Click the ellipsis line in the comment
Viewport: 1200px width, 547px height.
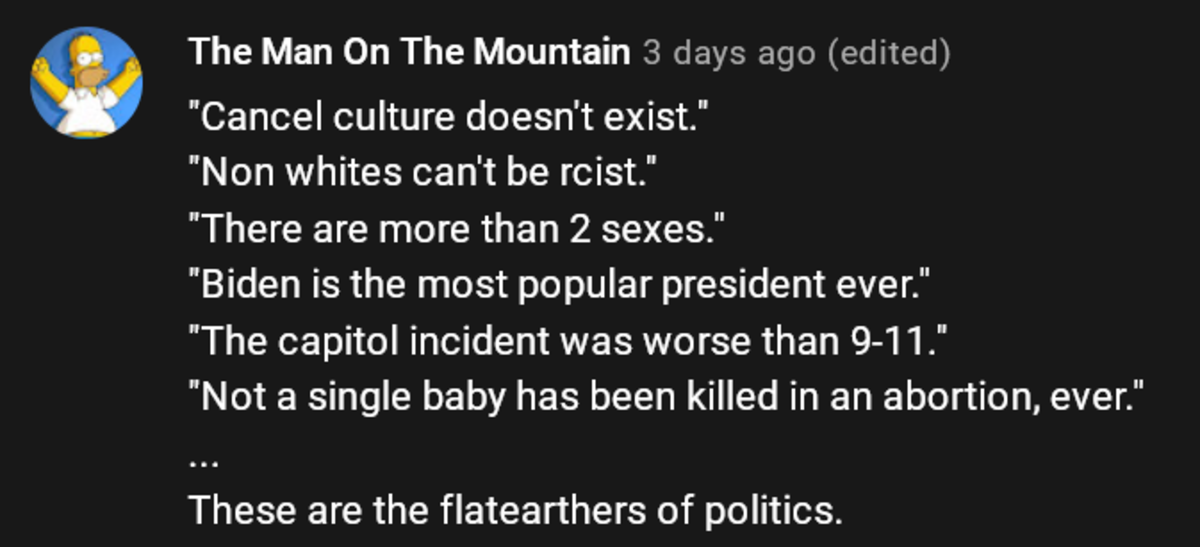[199, 458]
